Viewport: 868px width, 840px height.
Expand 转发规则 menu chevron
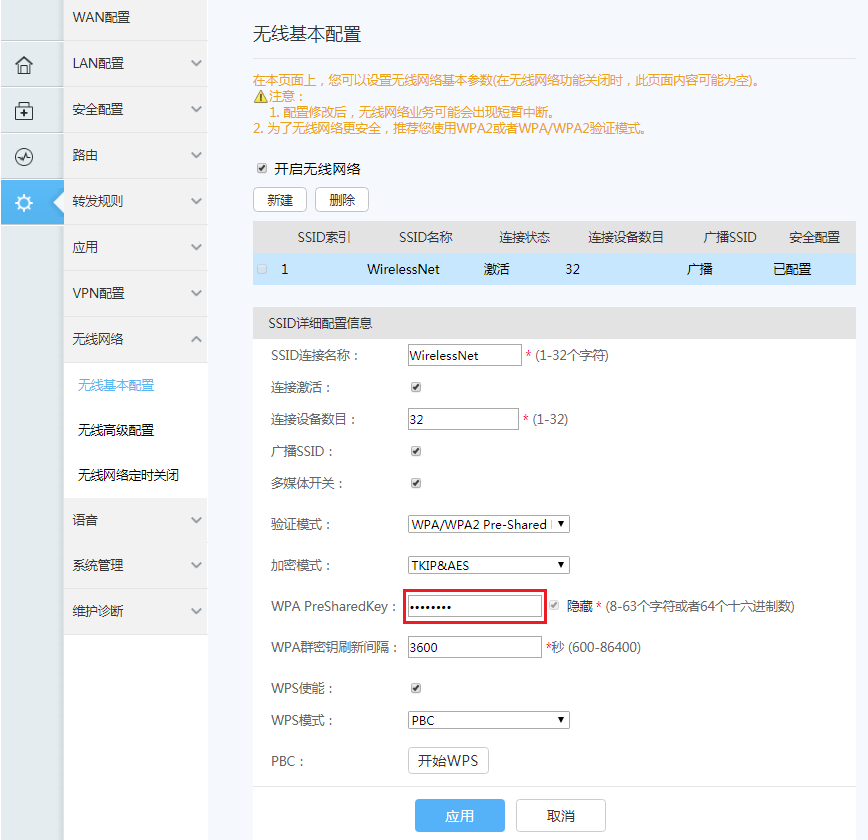click(x=196, y=201)
